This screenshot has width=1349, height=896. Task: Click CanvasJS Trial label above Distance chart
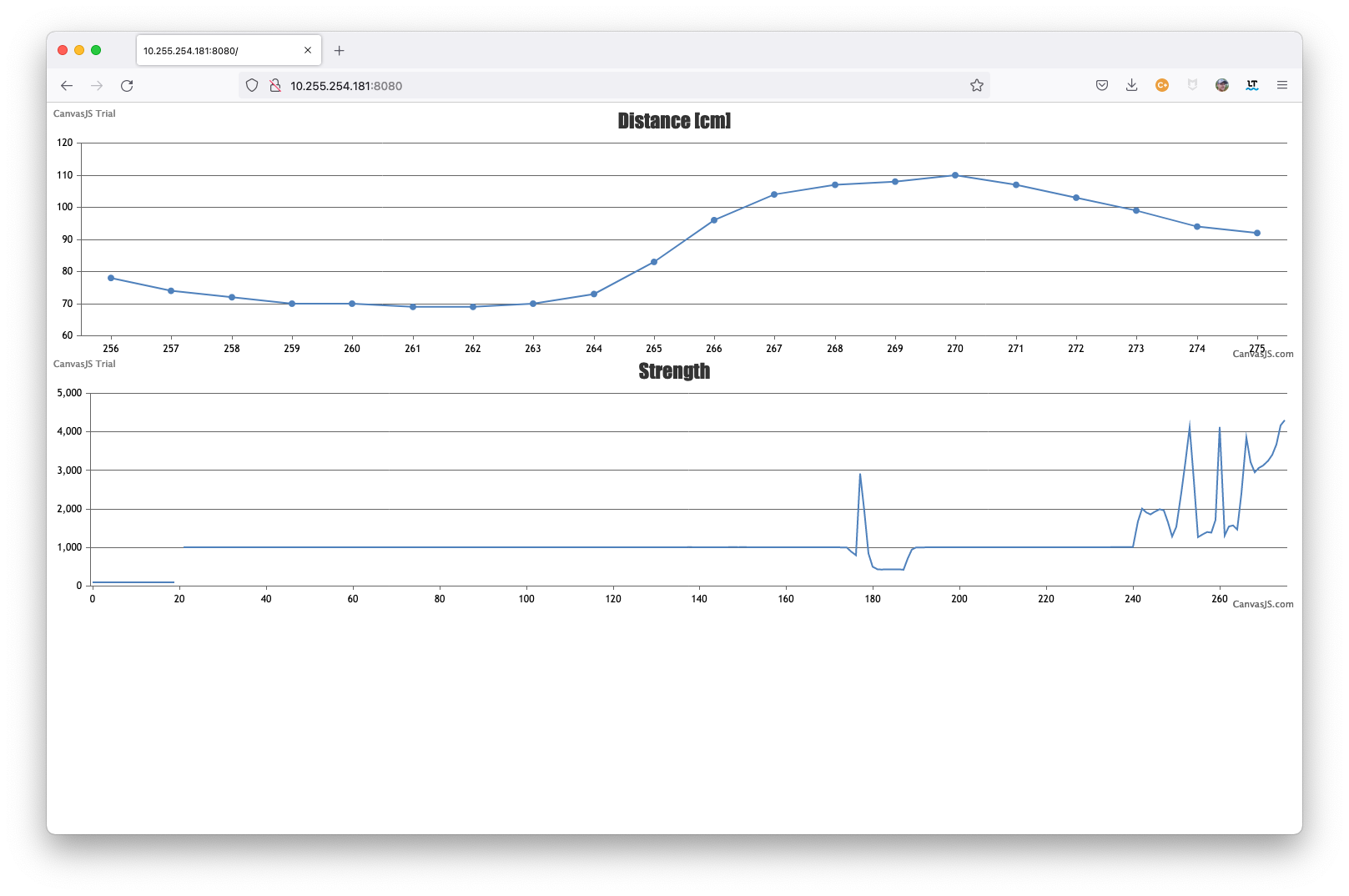pyautogui.click(x=84, y=113)
